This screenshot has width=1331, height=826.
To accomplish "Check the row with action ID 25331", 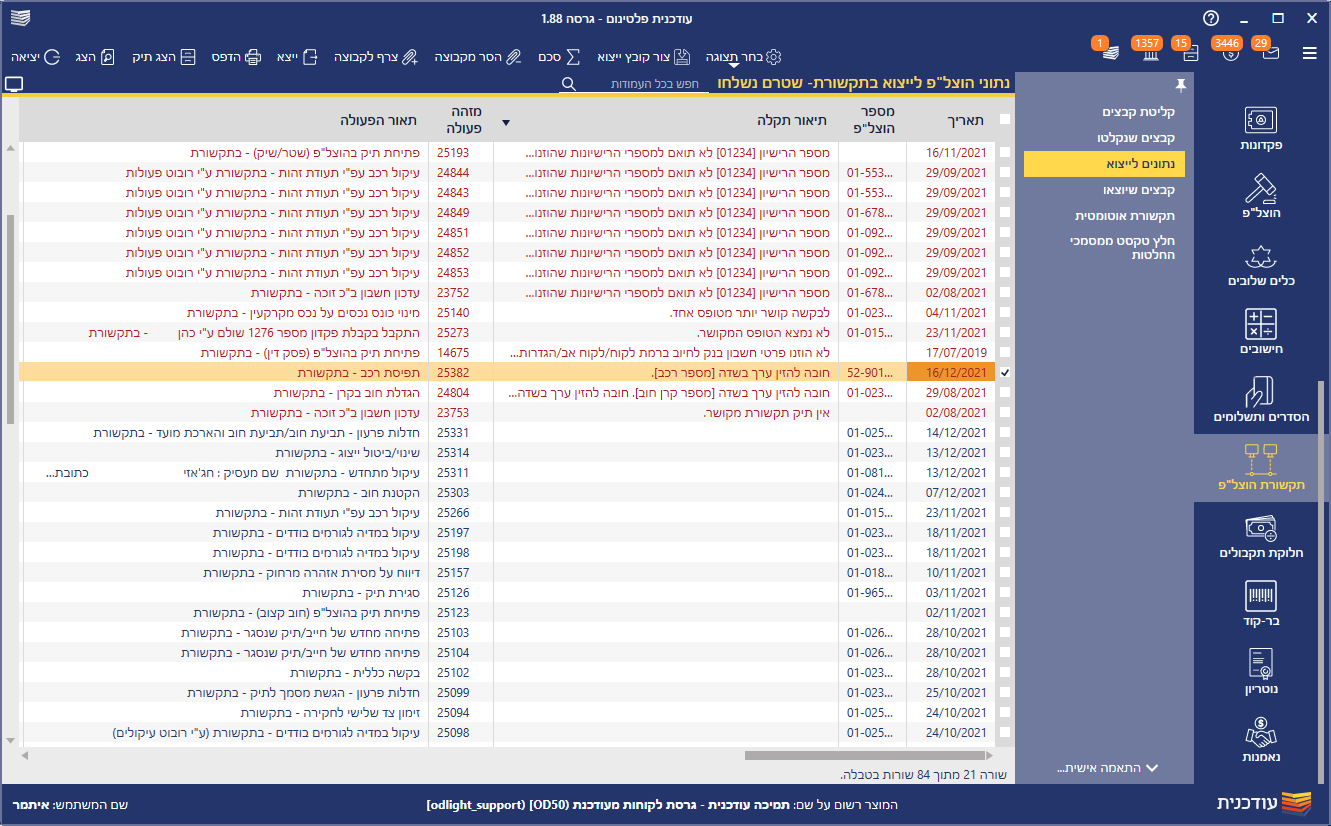I will (1005, 433).
